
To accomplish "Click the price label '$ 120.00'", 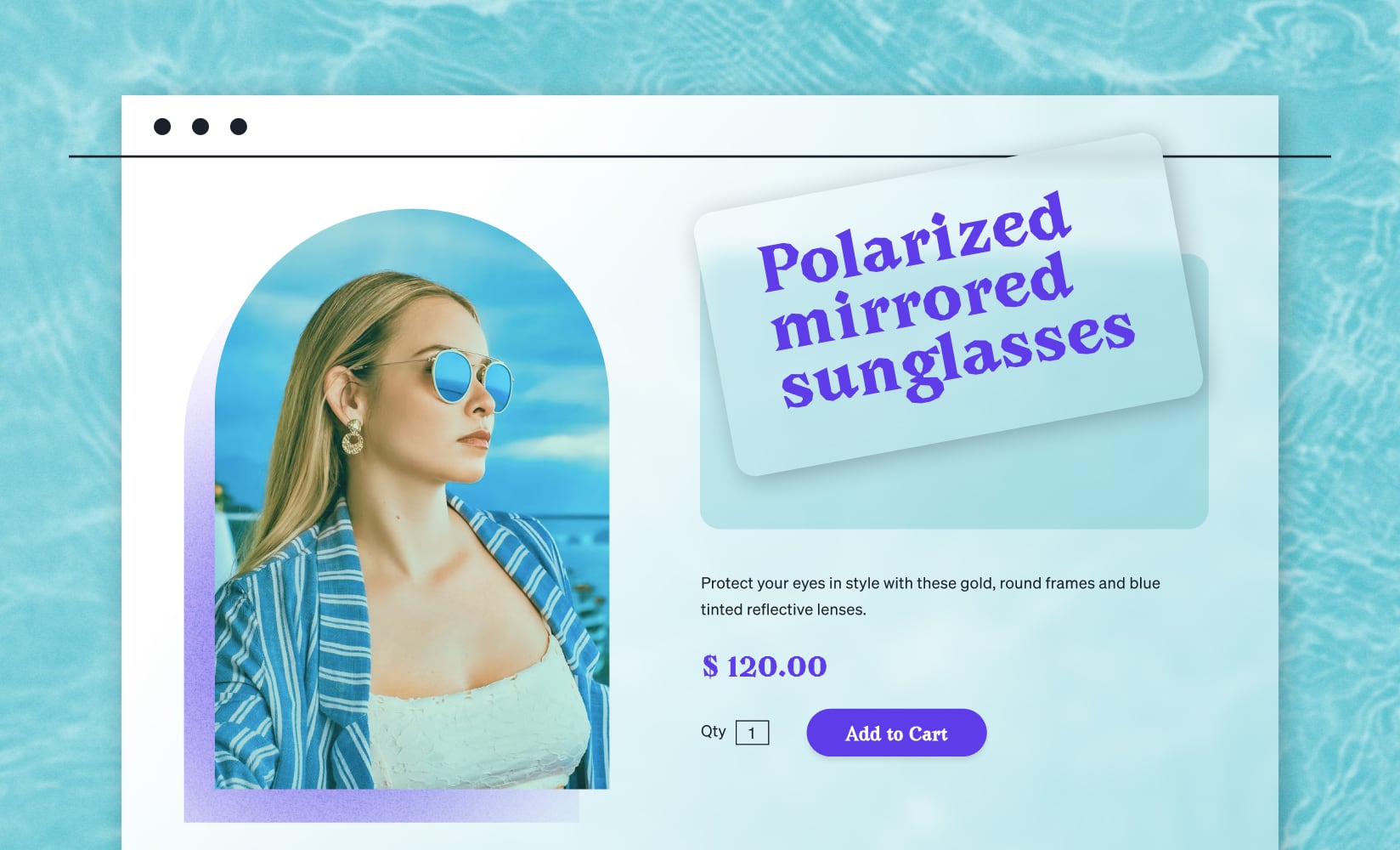I will coord(763,667).
